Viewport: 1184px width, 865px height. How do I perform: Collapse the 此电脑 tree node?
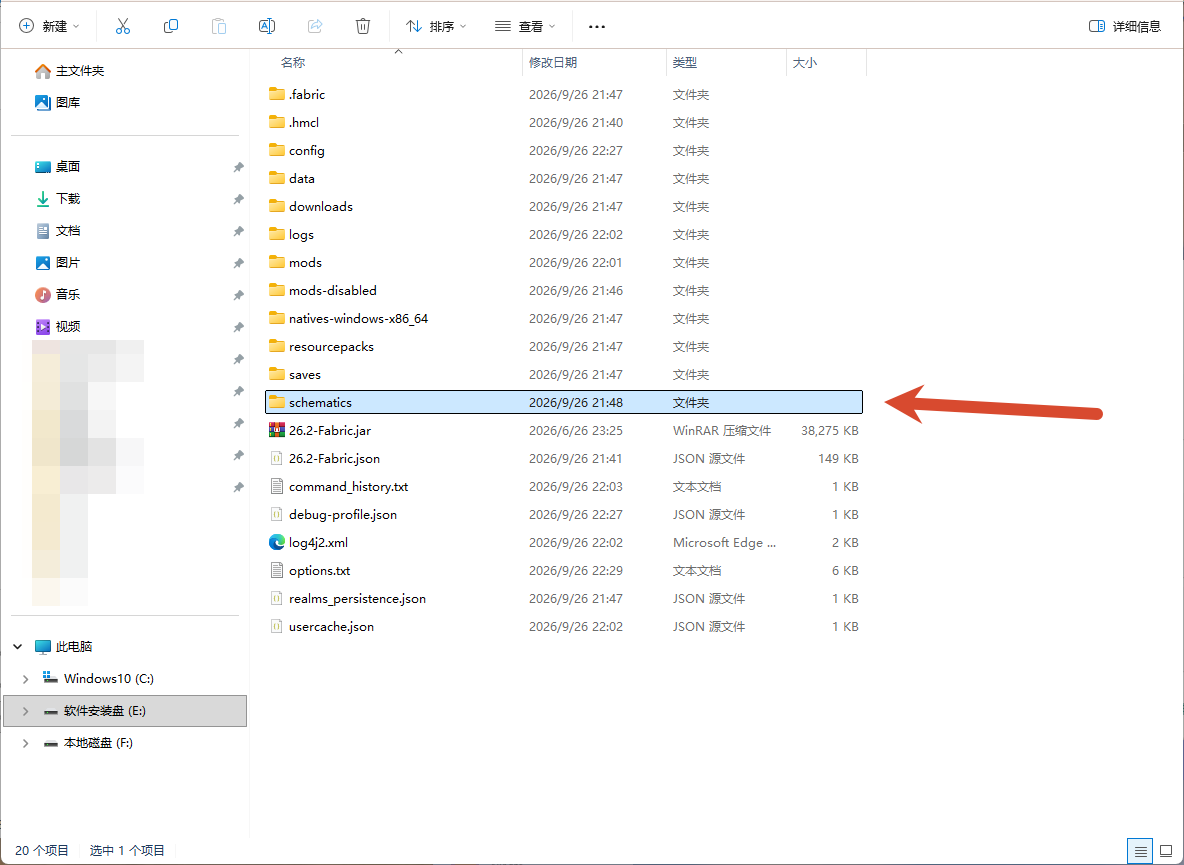[x=17, y=647]
